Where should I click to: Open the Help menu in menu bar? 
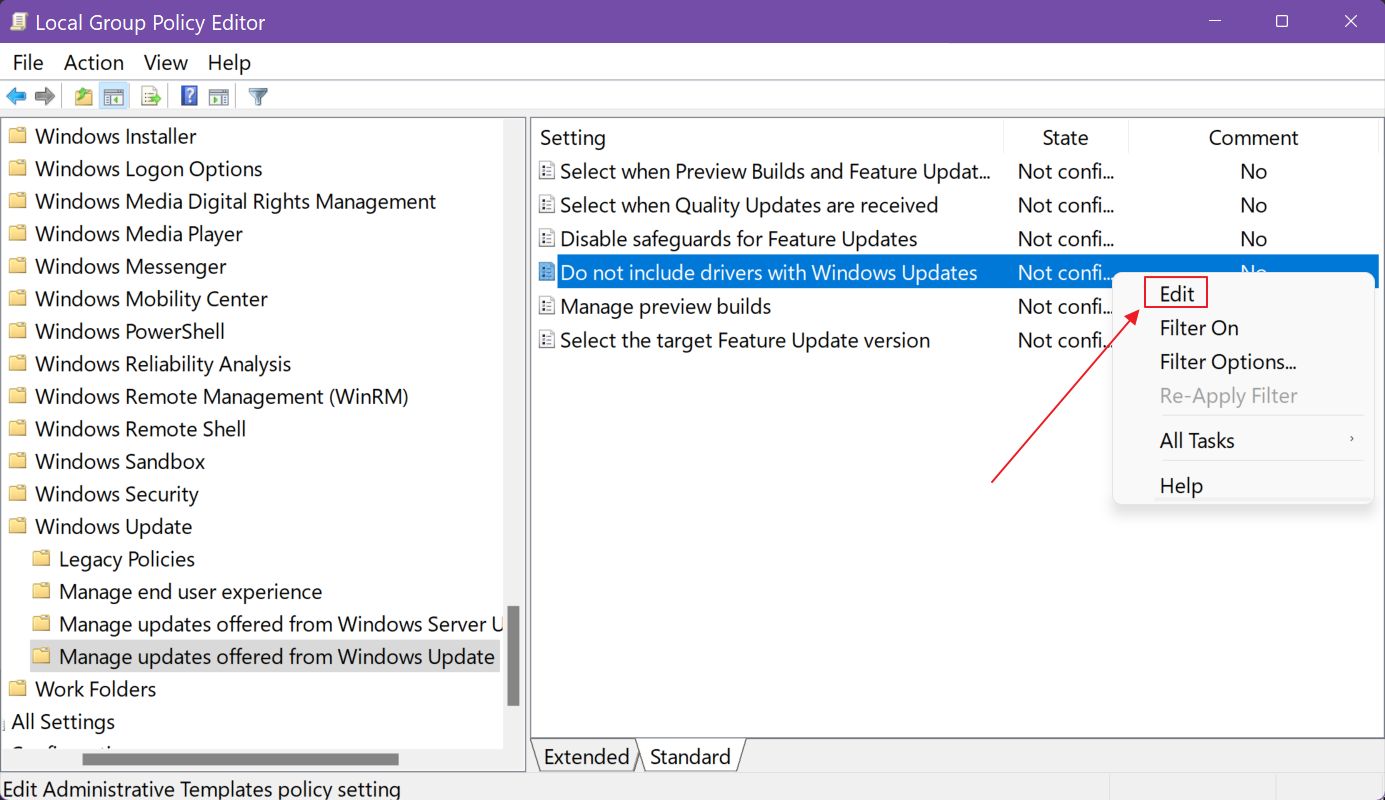(x=229, y=63)
